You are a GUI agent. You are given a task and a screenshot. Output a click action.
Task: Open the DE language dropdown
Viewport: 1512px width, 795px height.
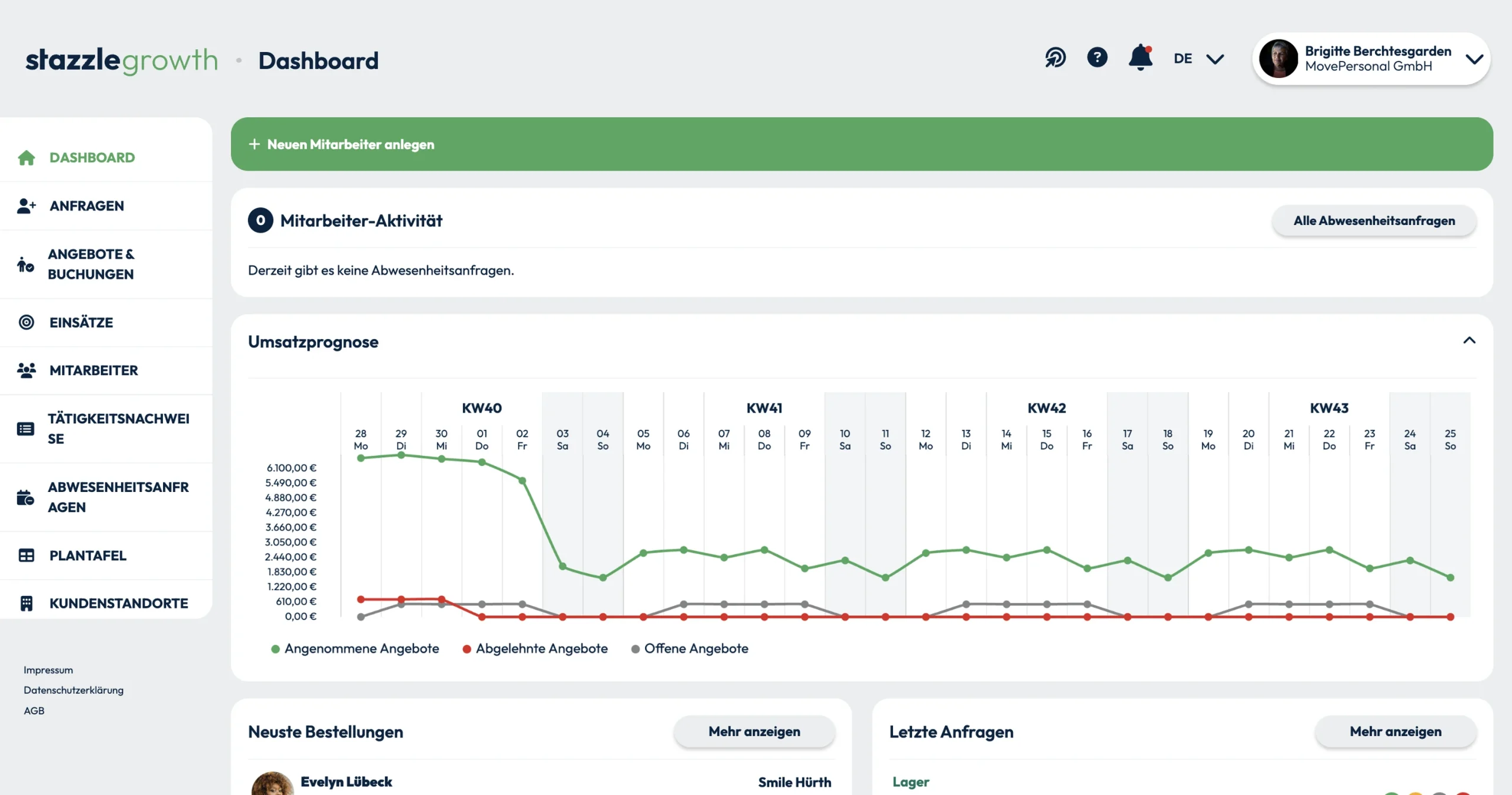1198,58
